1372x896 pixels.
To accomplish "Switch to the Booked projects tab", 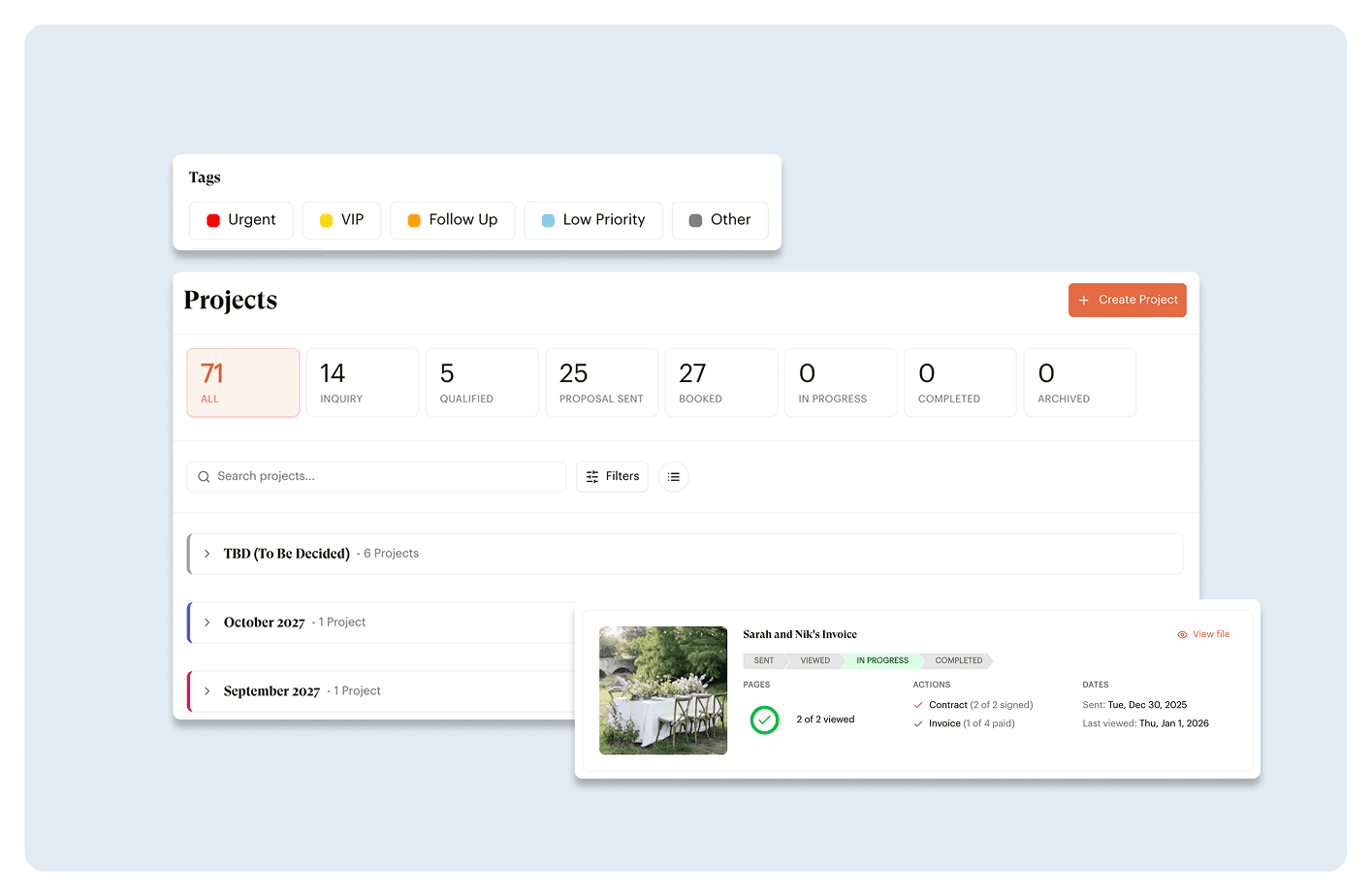I will click(x=721, y=382).
